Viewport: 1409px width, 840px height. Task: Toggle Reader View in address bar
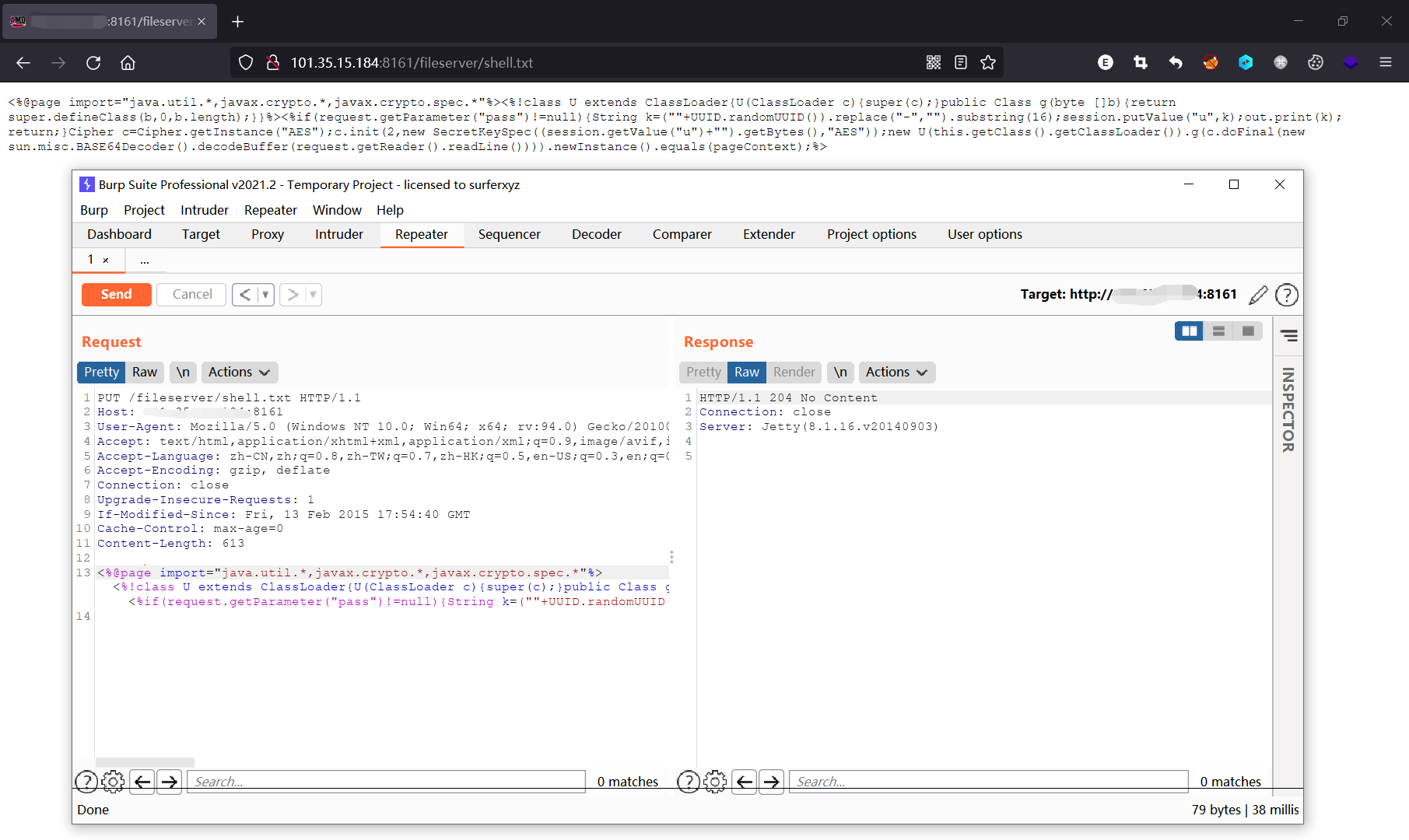tap(961, 63)
